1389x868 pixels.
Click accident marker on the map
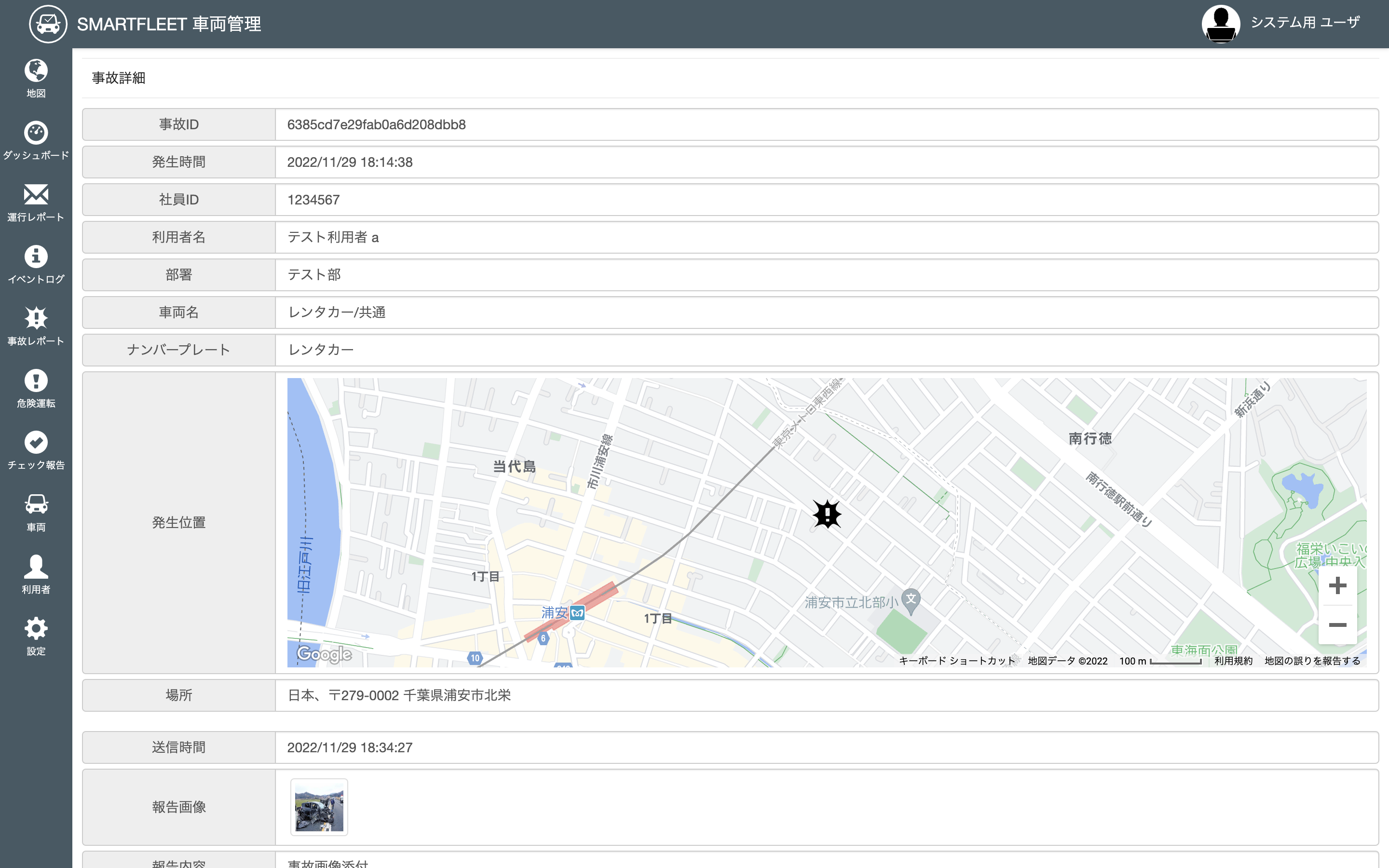tap(827, 514)
